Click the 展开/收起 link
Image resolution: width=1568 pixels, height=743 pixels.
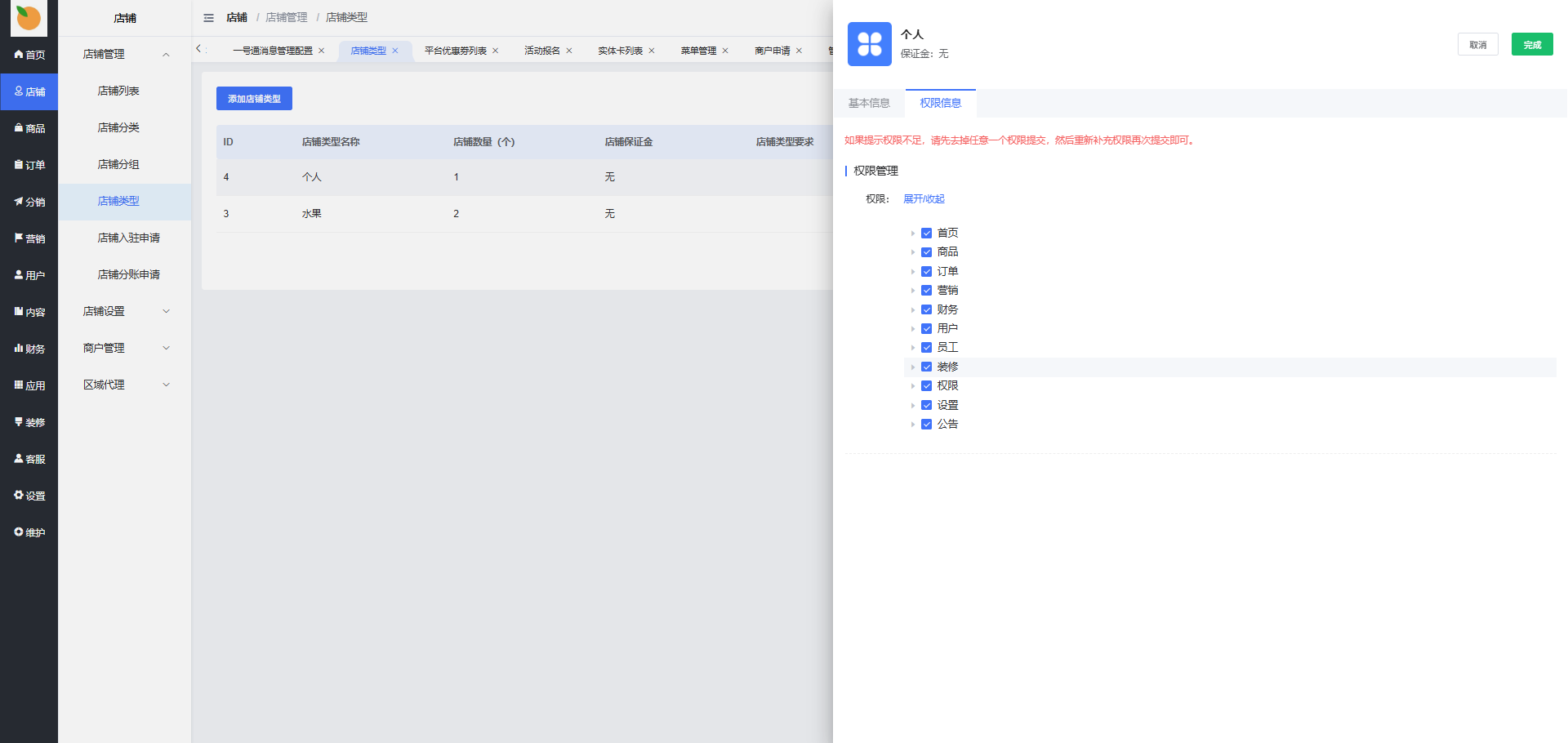(924, 199)
